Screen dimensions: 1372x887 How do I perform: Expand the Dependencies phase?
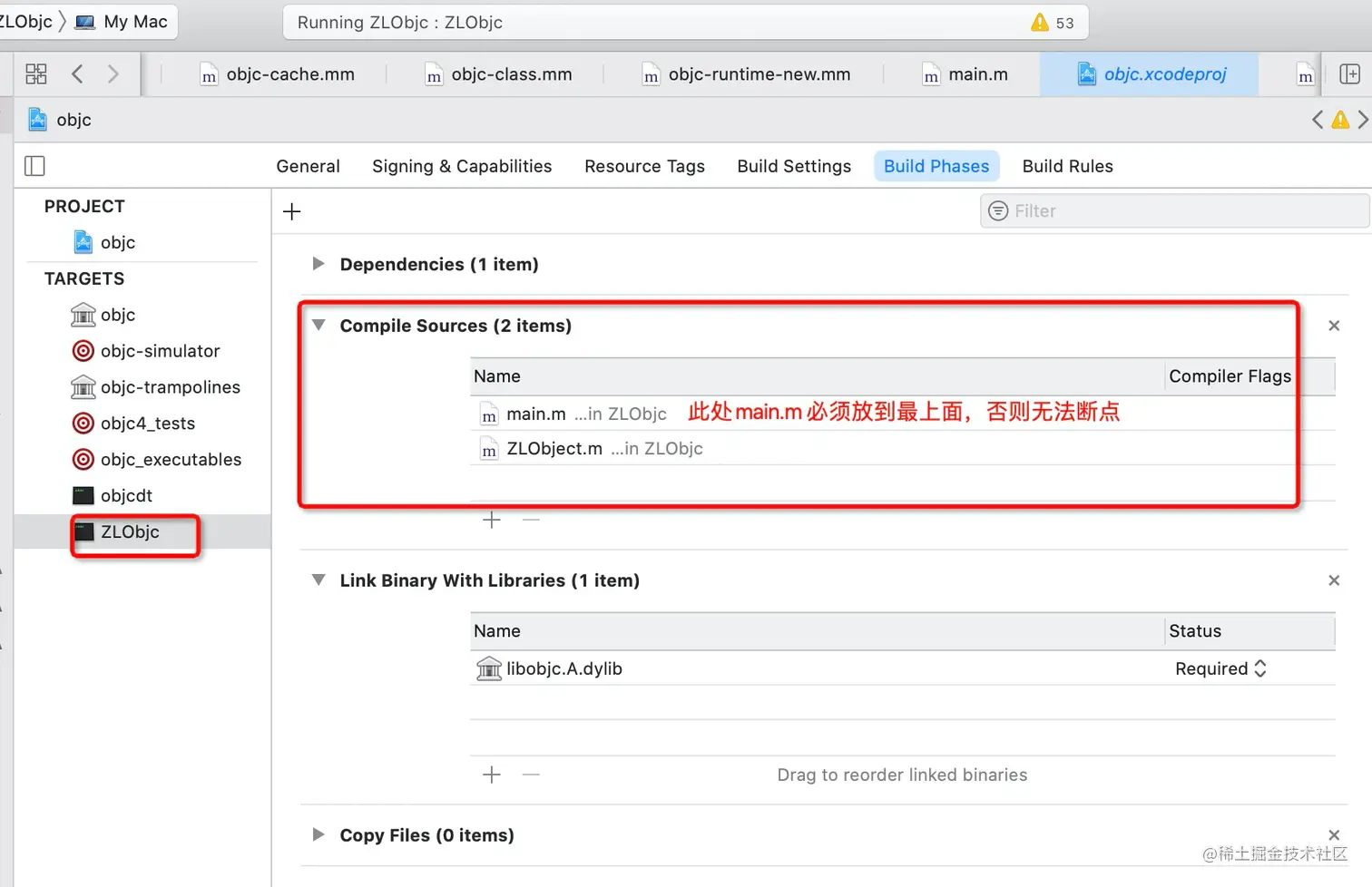click(318, 264)
